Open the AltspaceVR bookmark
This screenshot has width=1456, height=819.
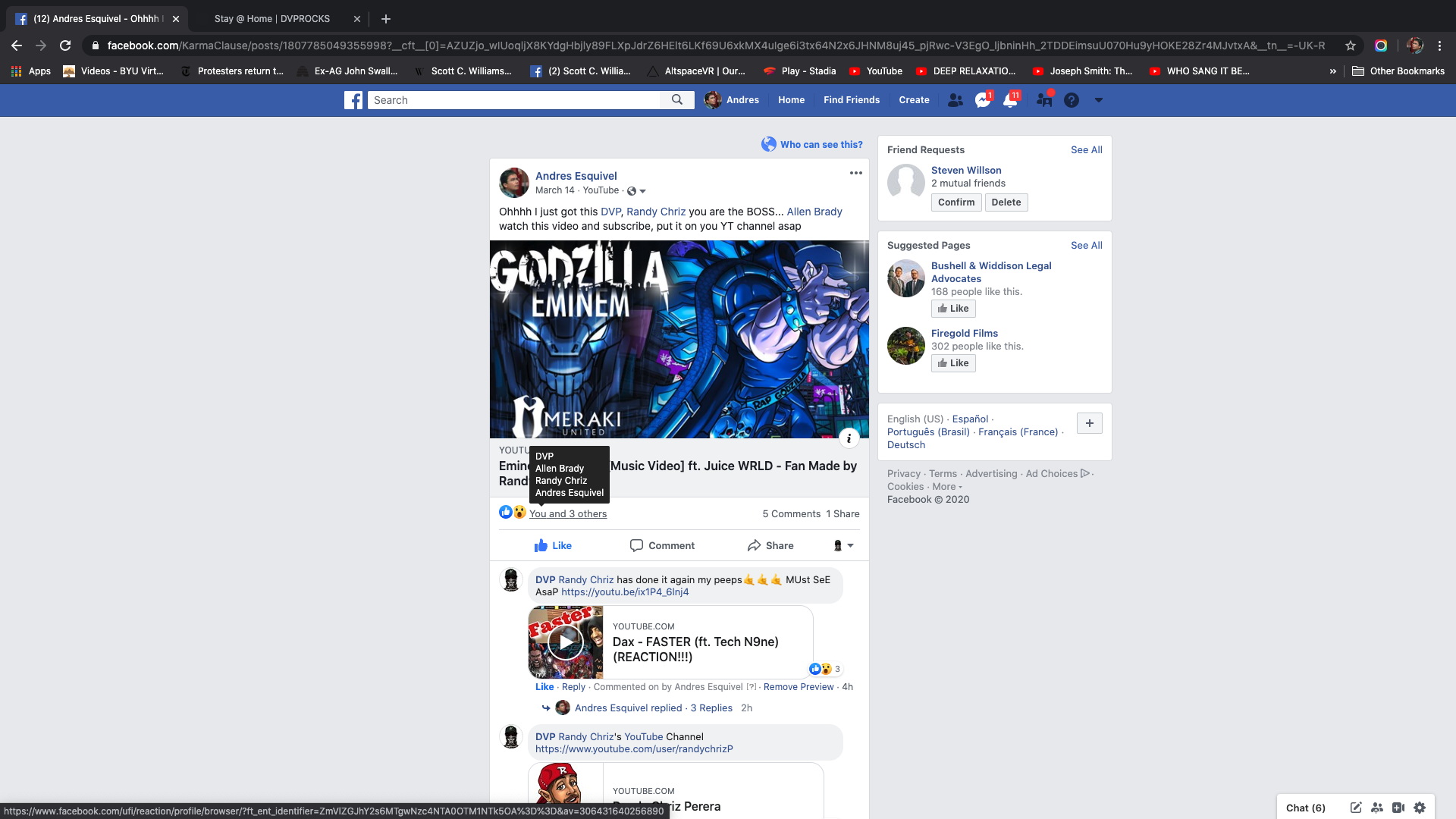(x=695, y=71)
